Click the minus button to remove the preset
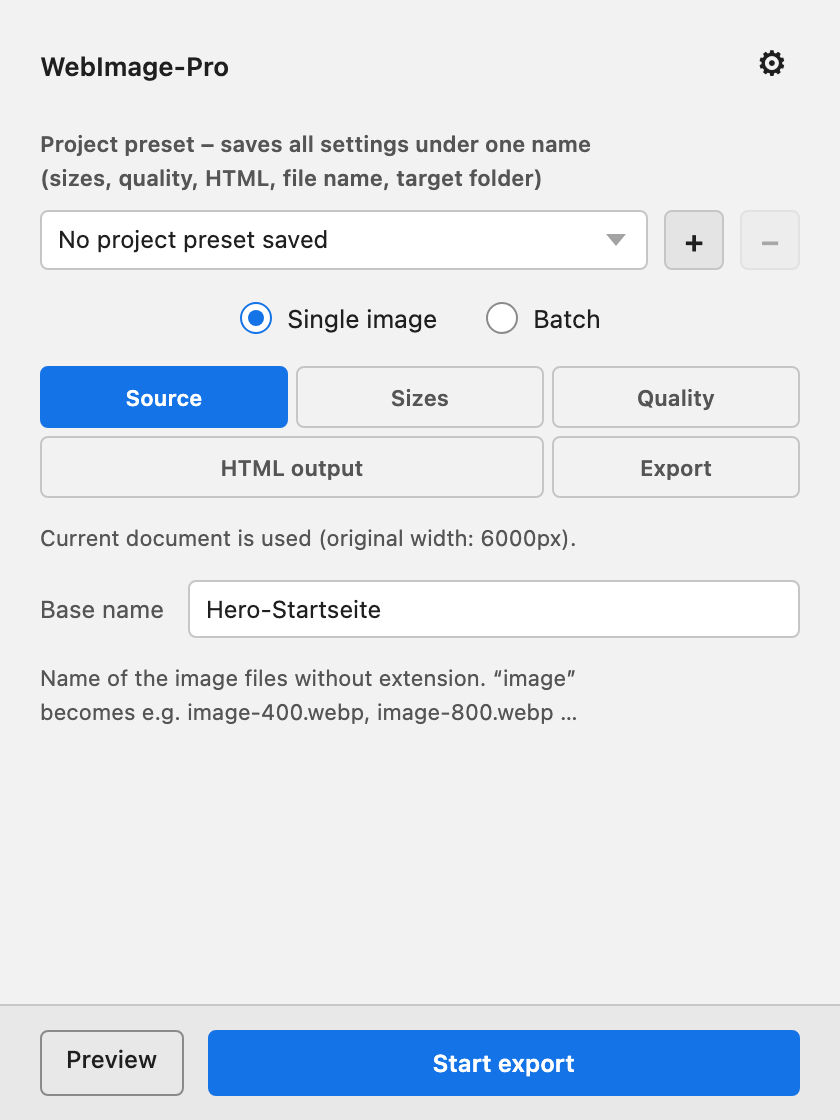This screenshot has width=840, height=1120. [x=769, y=240]
